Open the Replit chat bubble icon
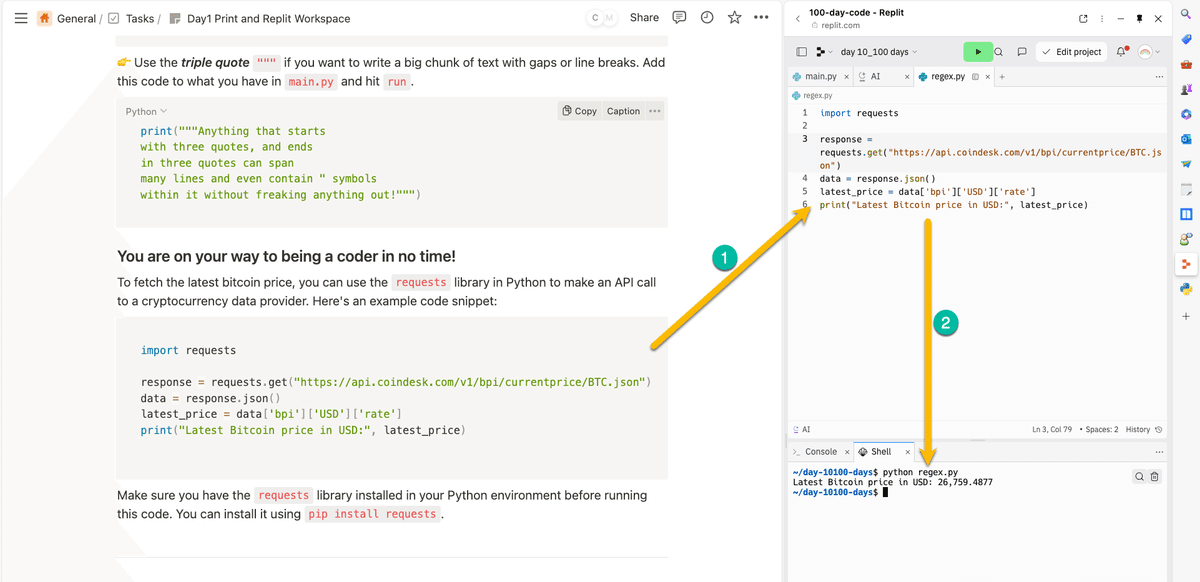 1021,51
